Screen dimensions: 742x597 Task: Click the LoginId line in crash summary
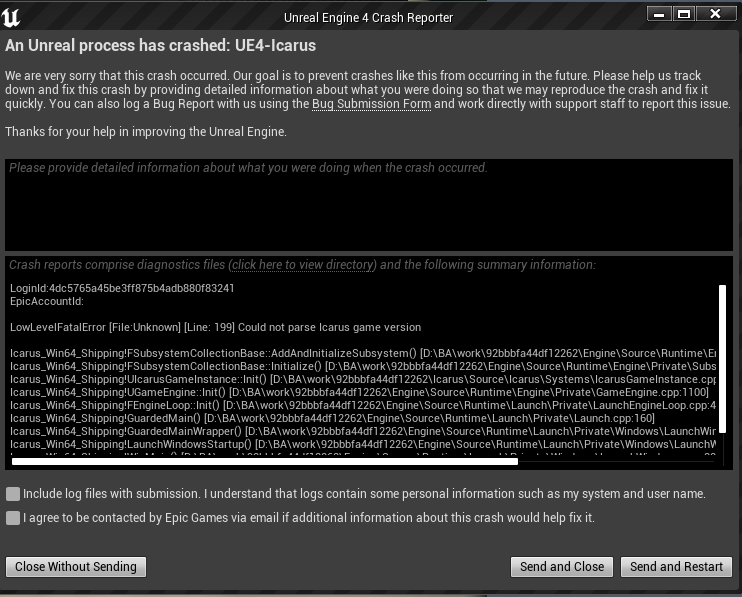(122, 288)
